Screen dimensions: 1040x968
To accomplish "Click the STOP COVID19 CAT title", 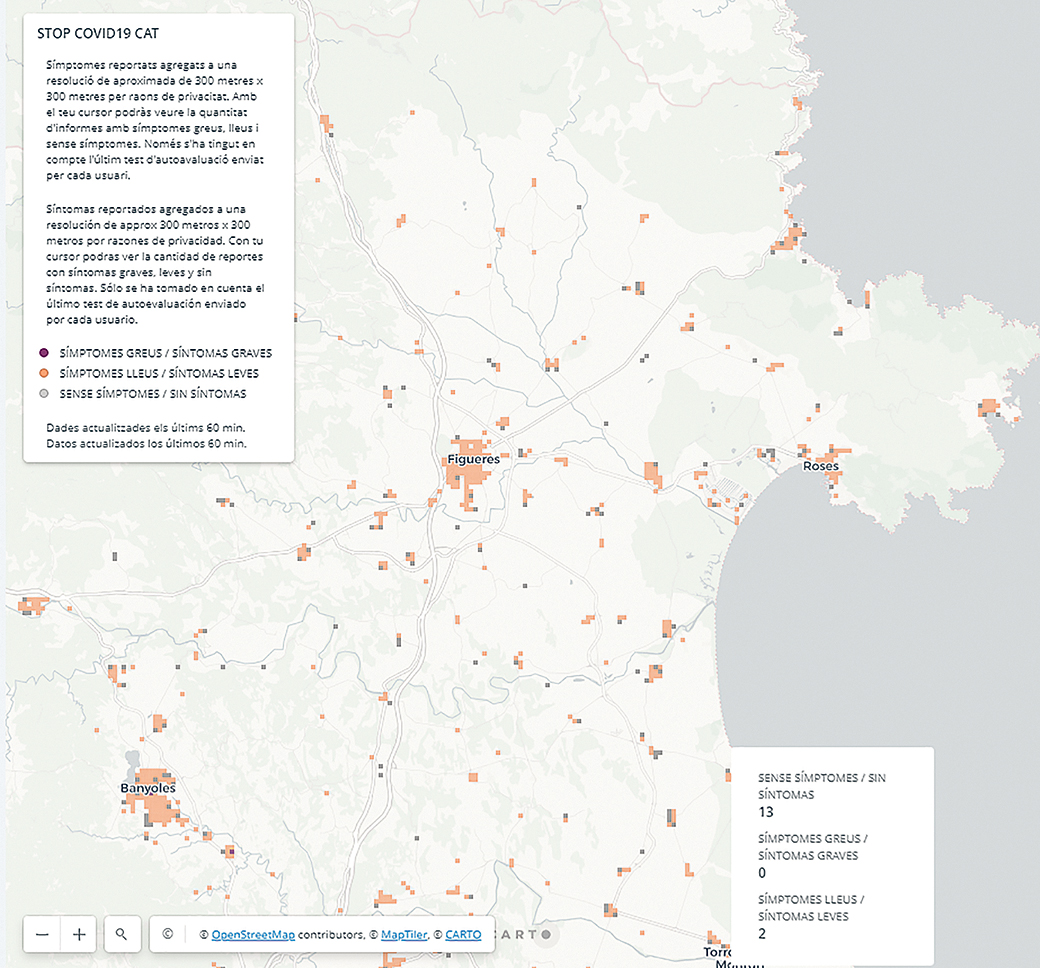I will point(91,33).
